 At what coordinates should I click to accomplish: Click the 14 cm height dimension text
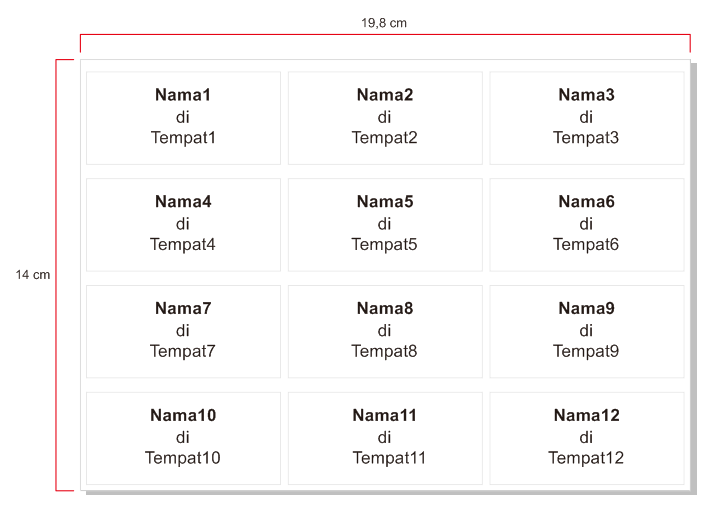pyautogui.click(x=33, y=275)
